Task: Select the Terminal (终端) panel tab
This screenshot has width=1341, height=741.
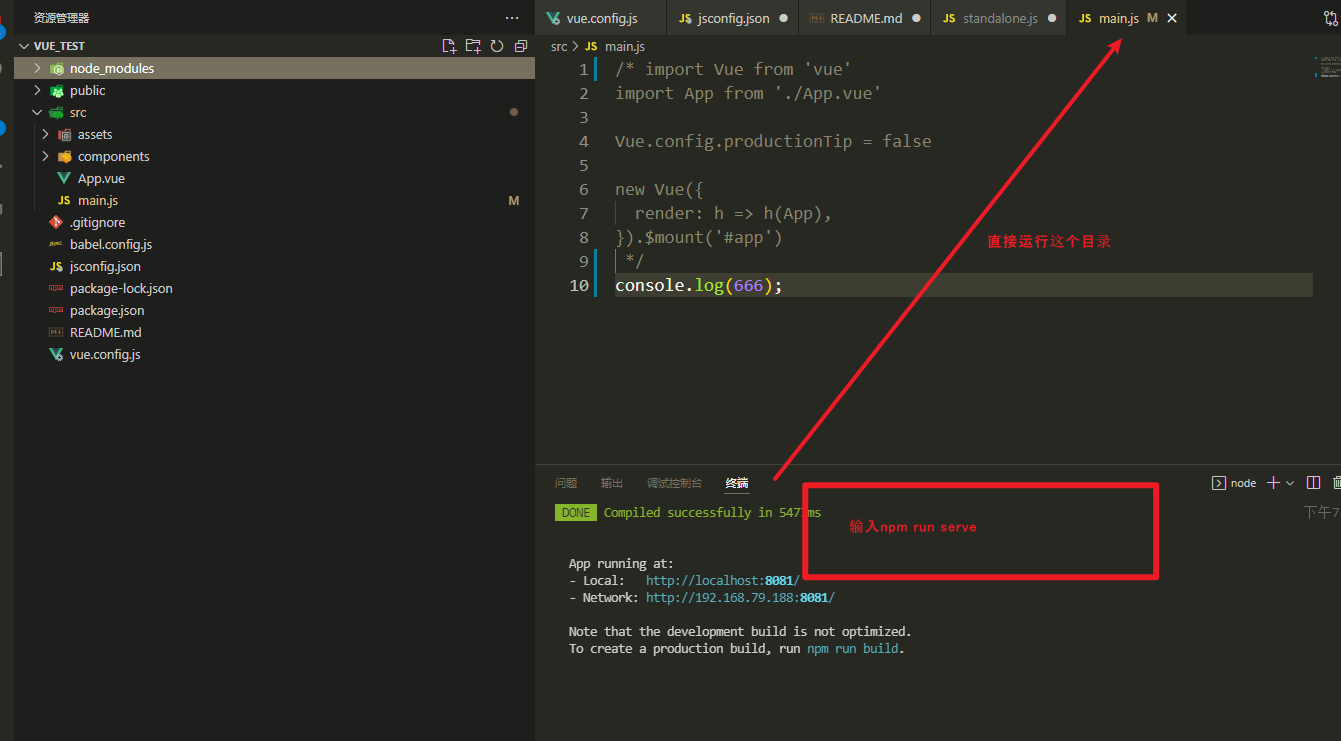Action: (x=737, y=483)
